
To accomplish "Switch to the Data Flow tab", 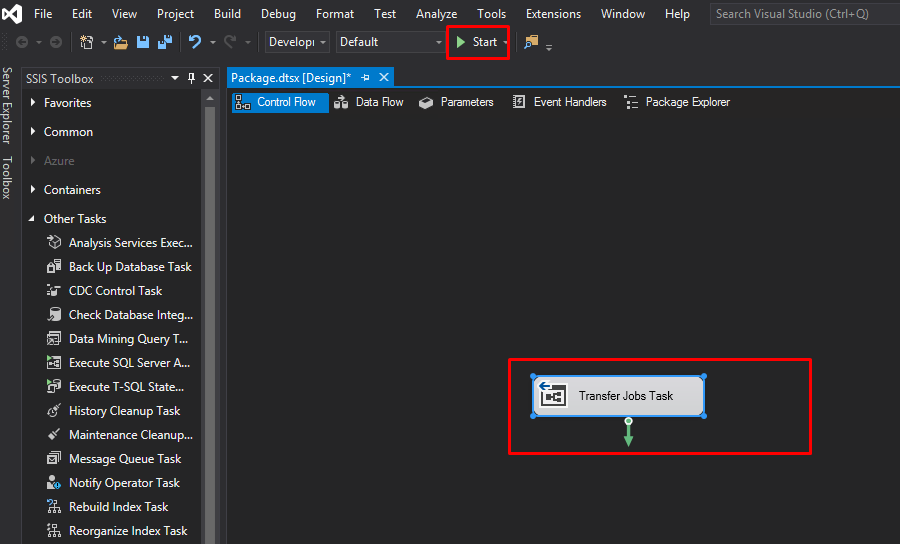I will (x=368, y=102).
